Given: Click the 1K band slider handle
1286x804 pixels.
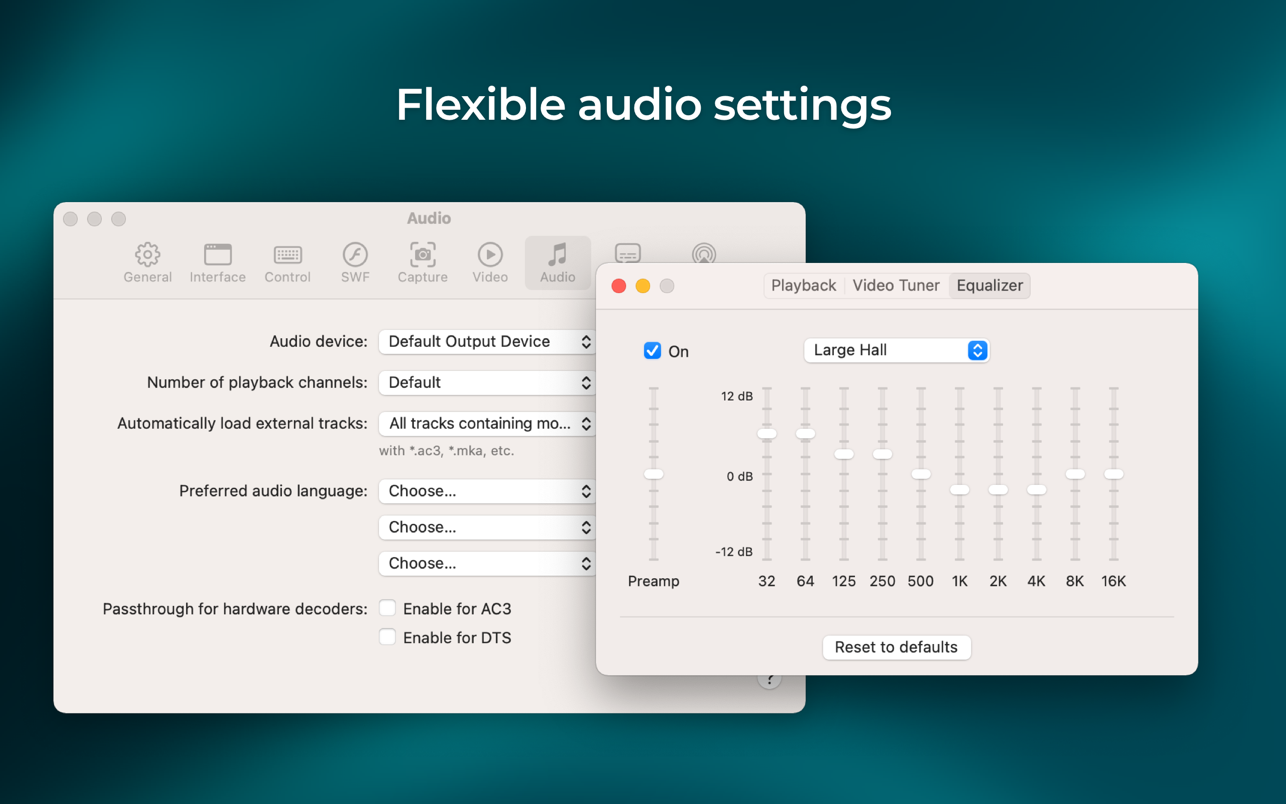Looking at the screenshot, I should coord(959,490).
